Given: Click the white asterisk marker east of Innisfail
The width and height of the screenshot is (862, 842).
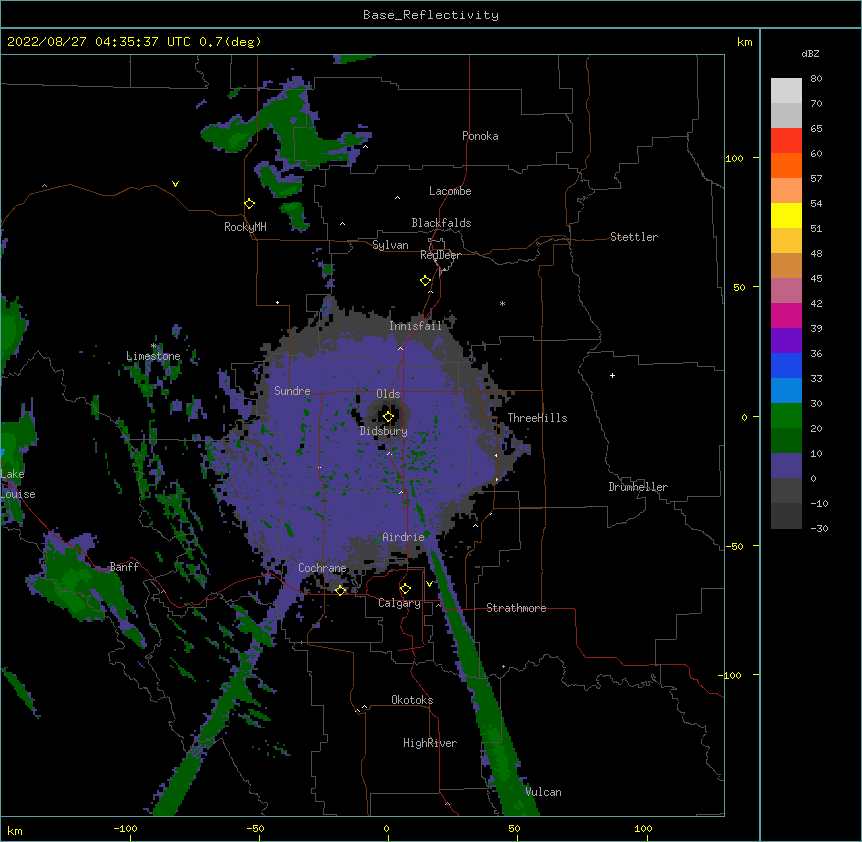Looking at the screenshot, I should click(502, 304).
